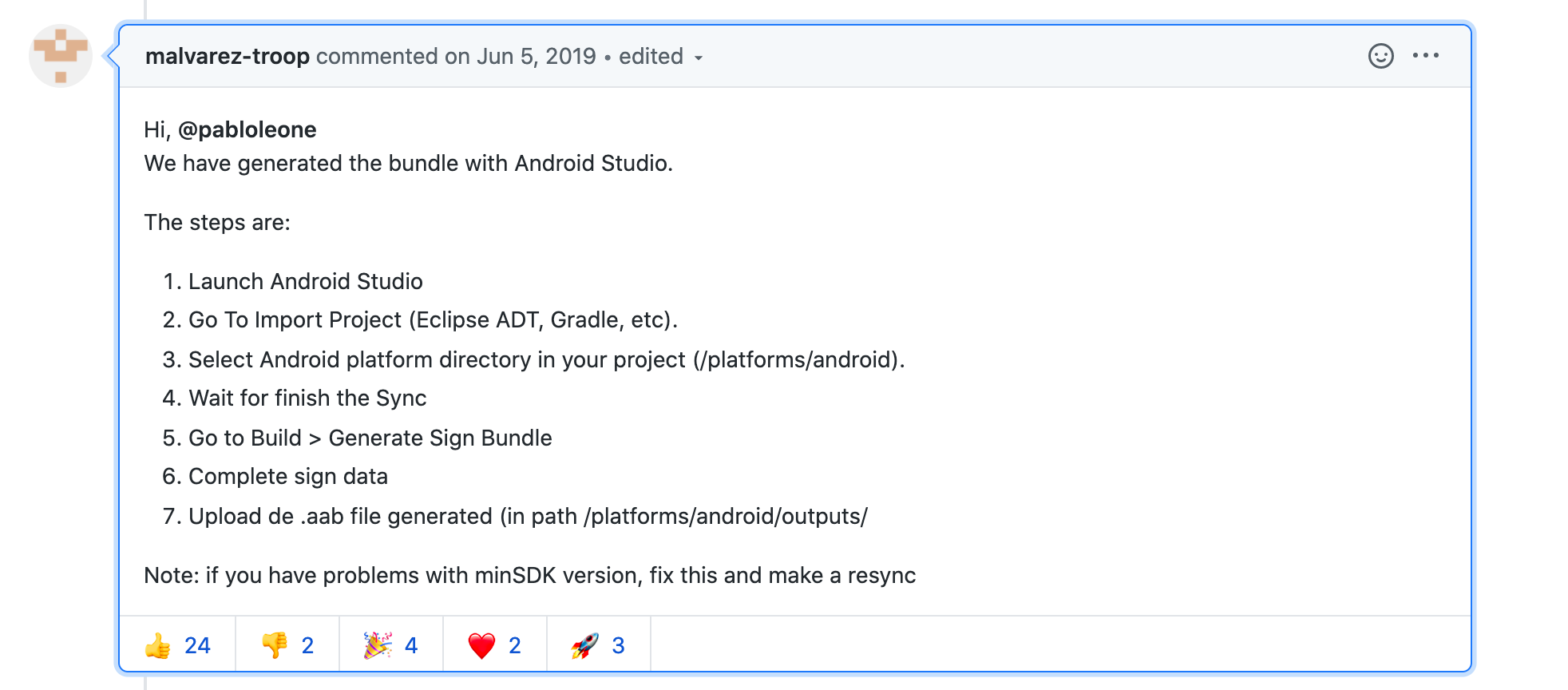
Task: Open the malvarez-troop profile link
Action: click(228, 57)
